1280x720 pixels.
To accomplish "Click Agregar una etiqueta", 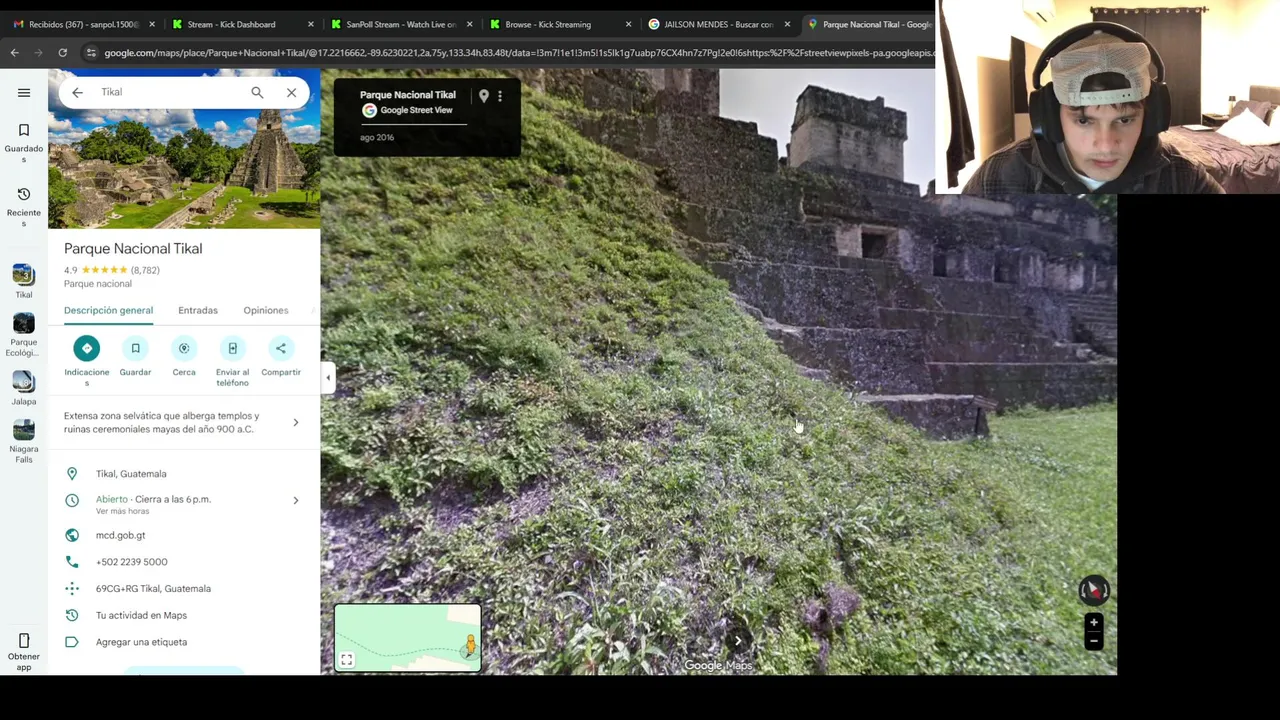I will pos(141,642).
